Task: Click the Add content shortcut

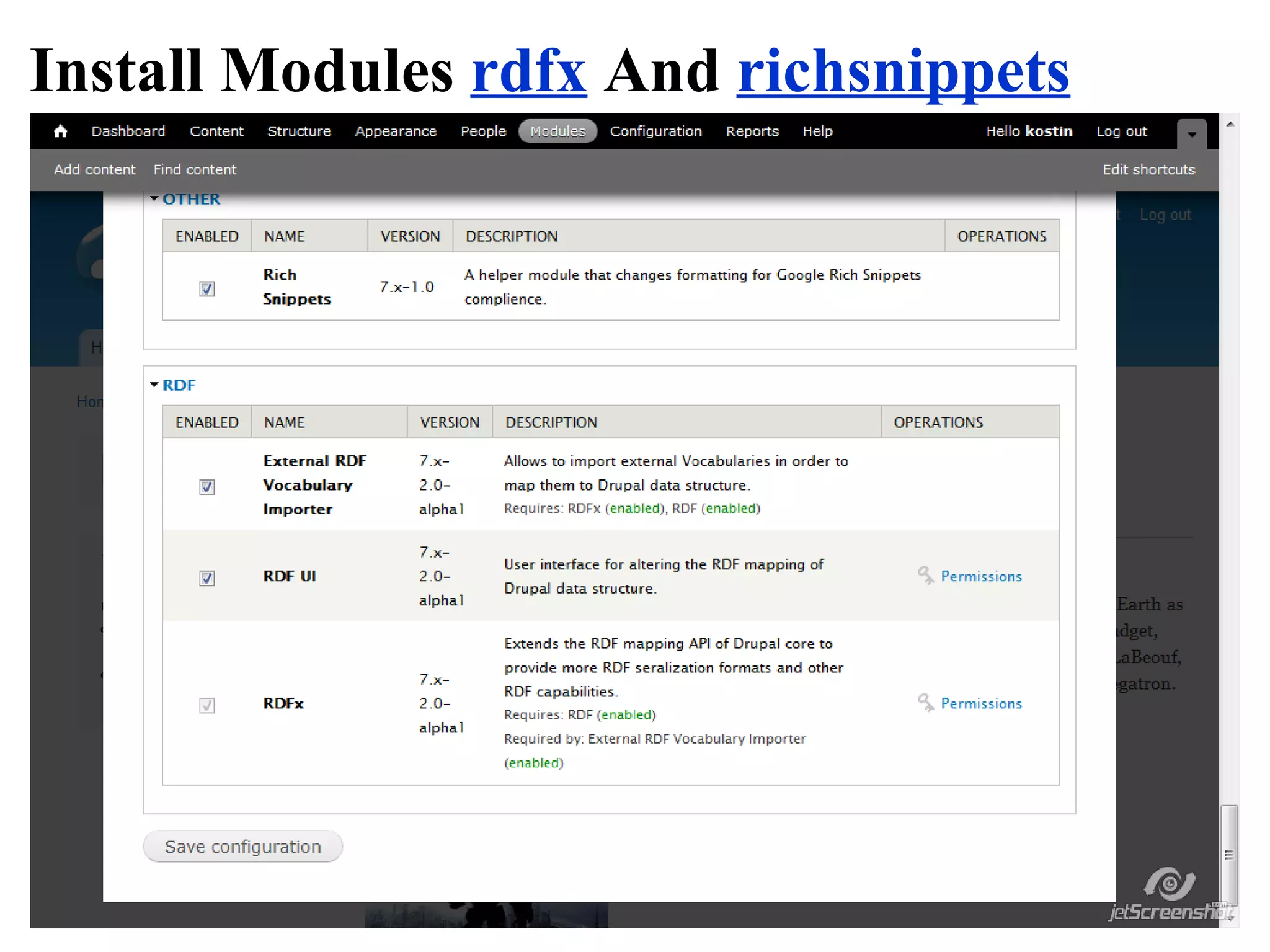Action: 94,169
